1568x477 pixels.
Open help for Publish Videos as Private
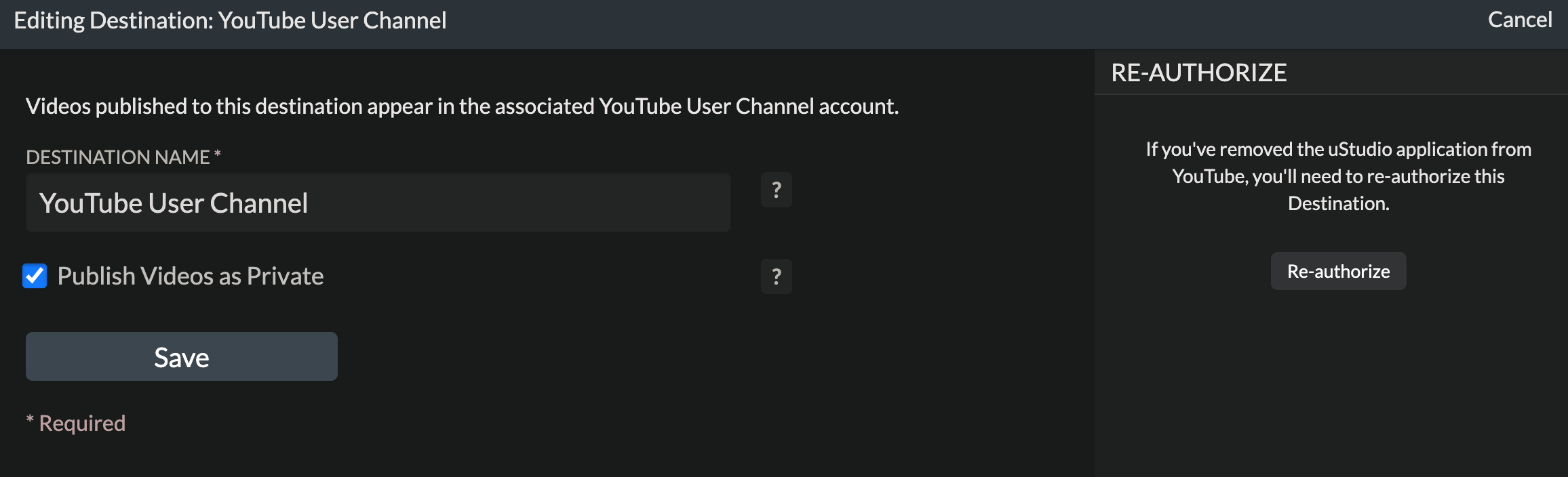(x=776, y=276)
